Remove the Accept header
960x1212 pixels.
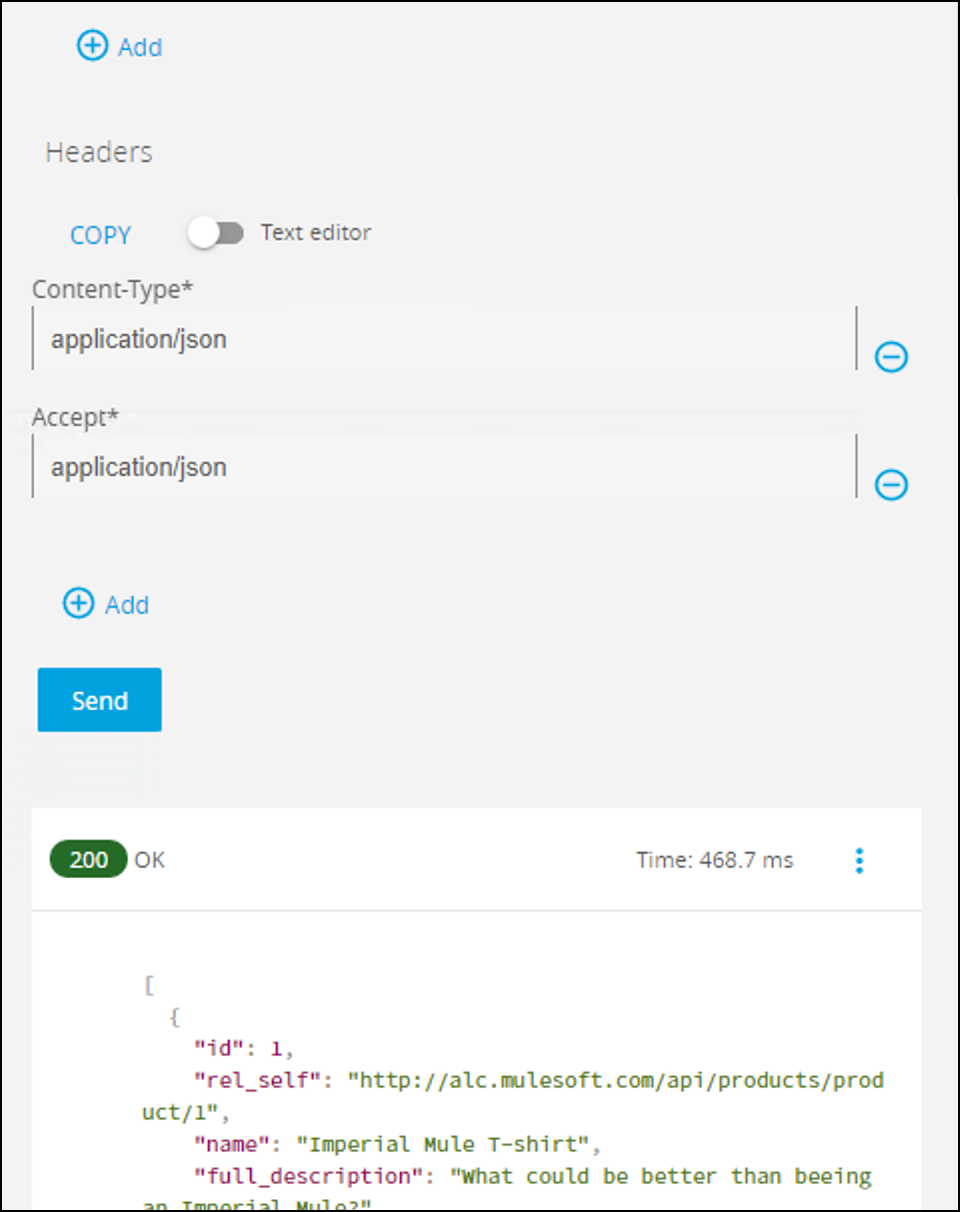click(x=891, y=484)
